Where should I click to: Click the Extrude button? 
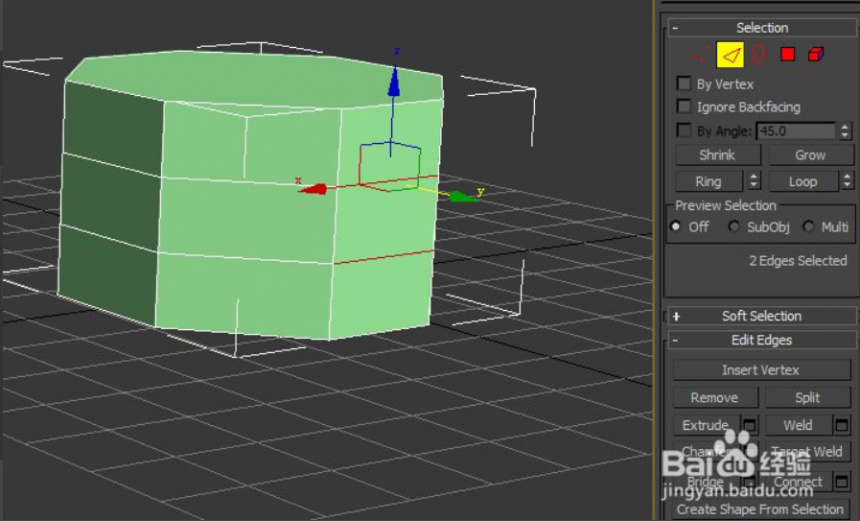(706, 425)
